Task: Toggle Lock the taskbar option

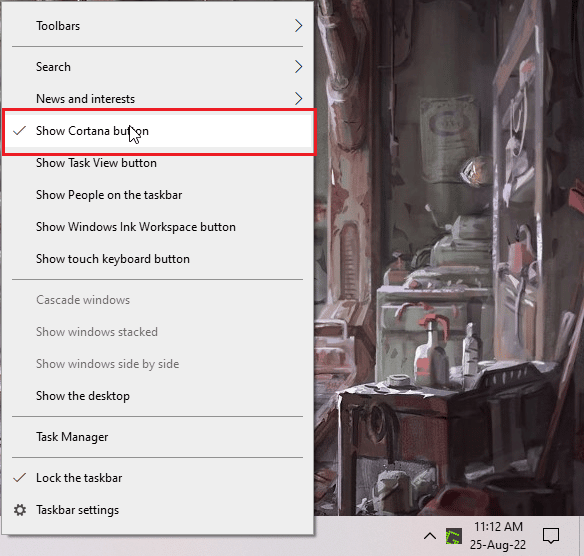Action: pos(157,478)
